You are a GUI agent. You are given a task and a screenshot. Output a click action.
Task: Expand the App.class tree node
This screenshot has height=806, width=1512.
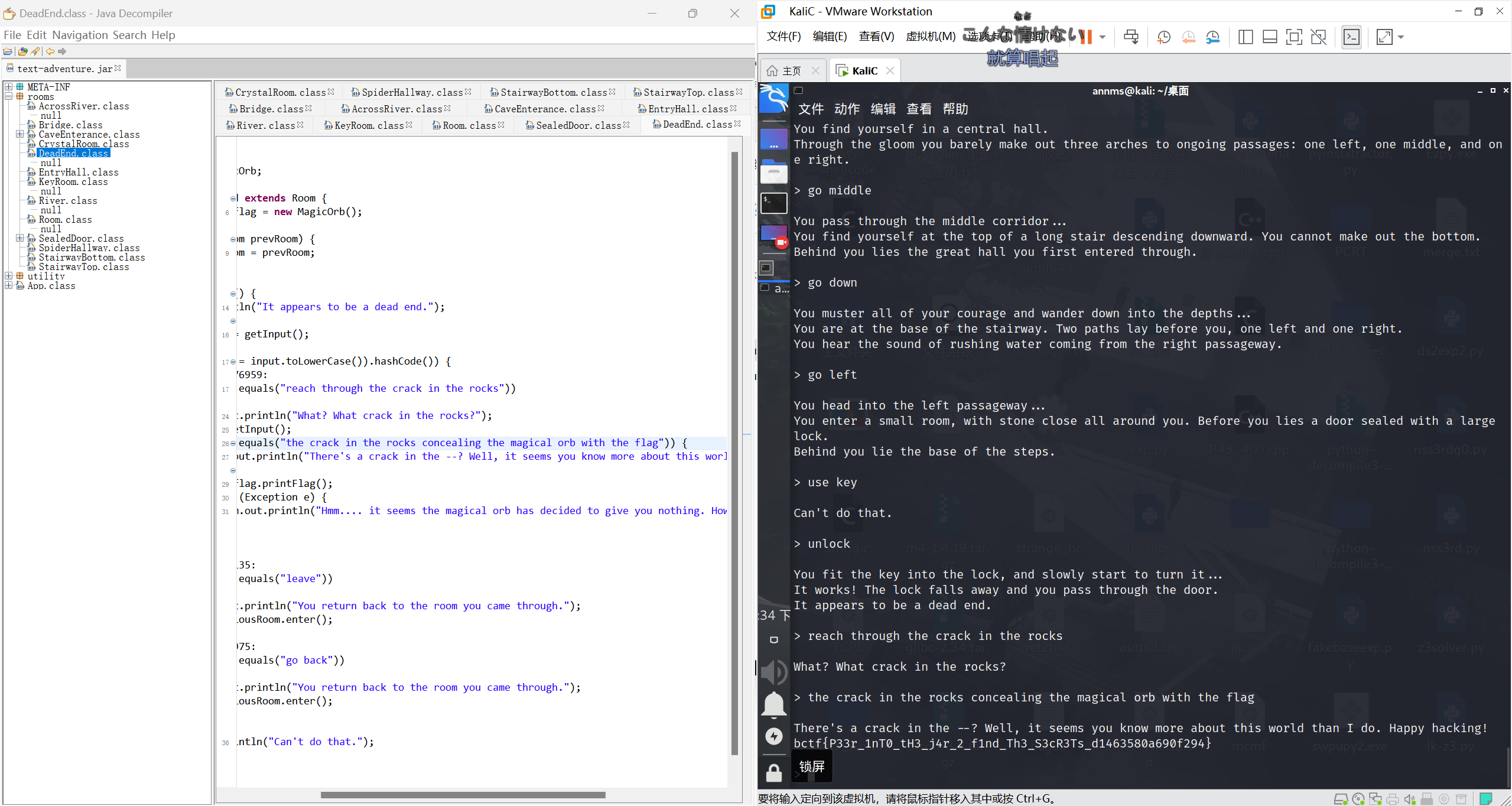[9, 285]
